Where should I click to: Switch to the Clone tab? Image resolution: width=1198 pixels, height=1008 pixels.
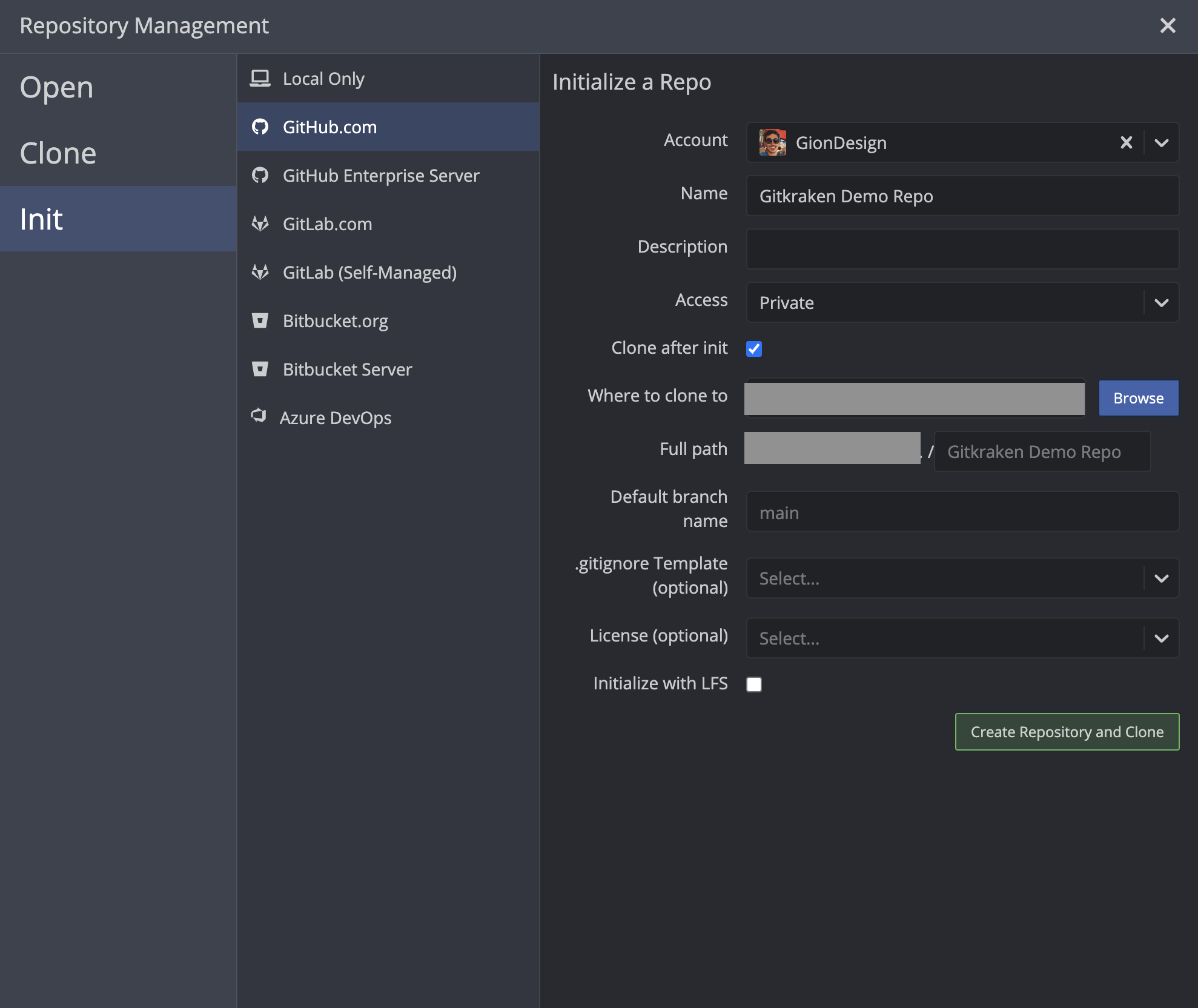58,153
